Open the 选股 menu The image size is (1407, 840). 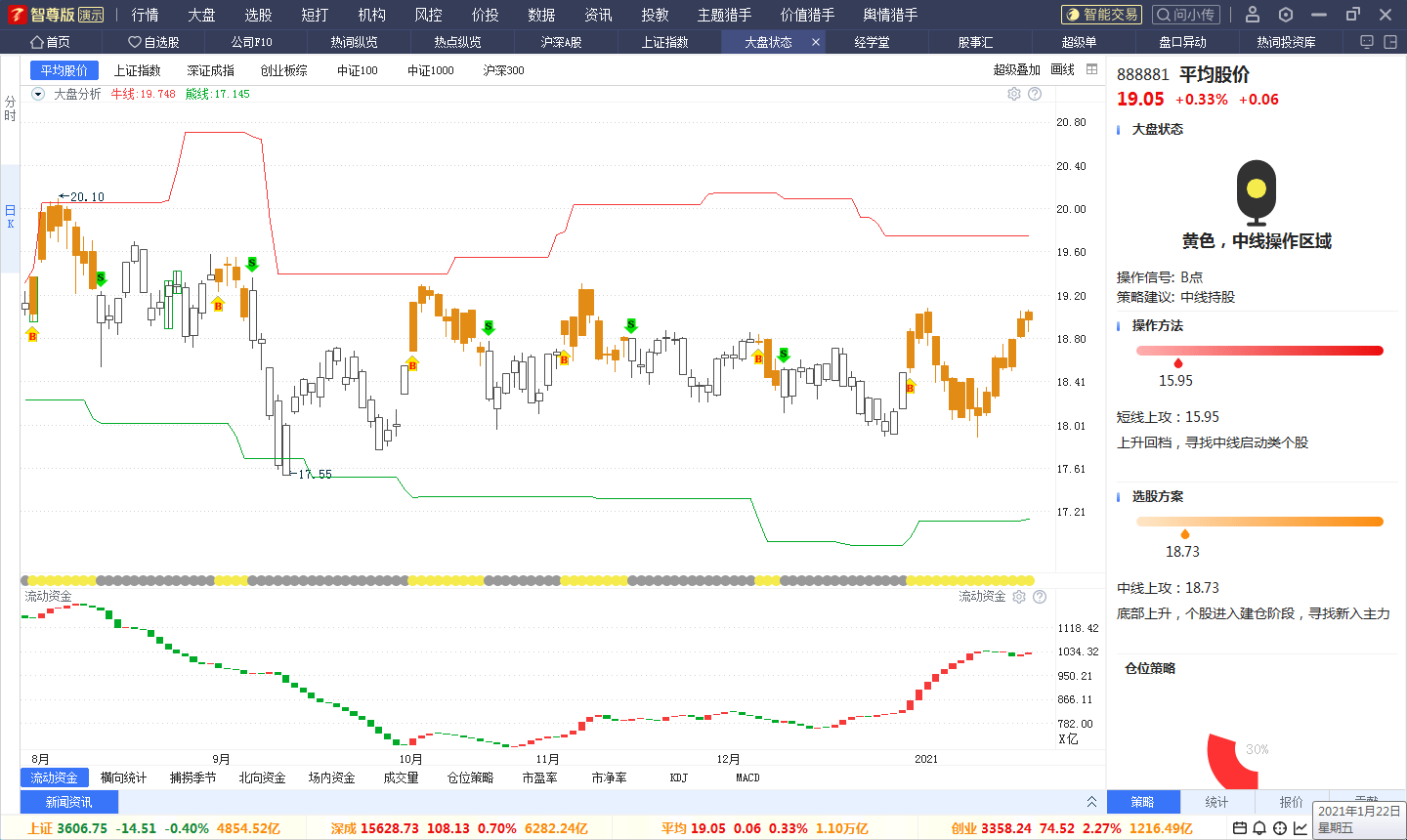258,15
